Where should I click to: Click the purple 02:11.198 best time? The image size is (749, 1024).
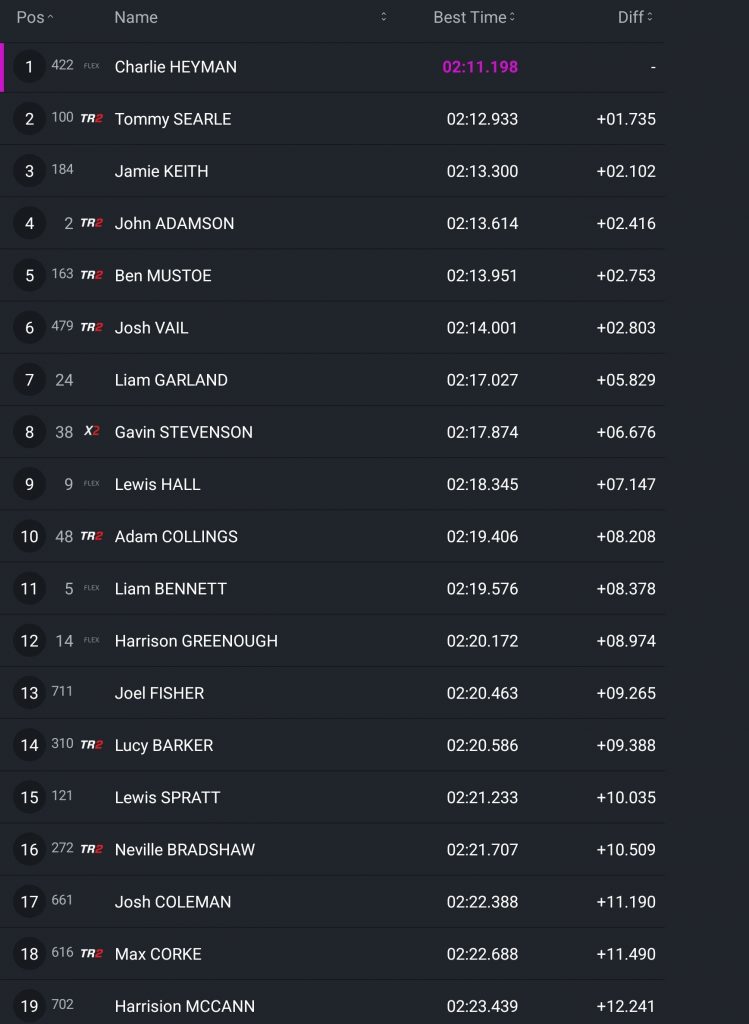tap(480, 67)
